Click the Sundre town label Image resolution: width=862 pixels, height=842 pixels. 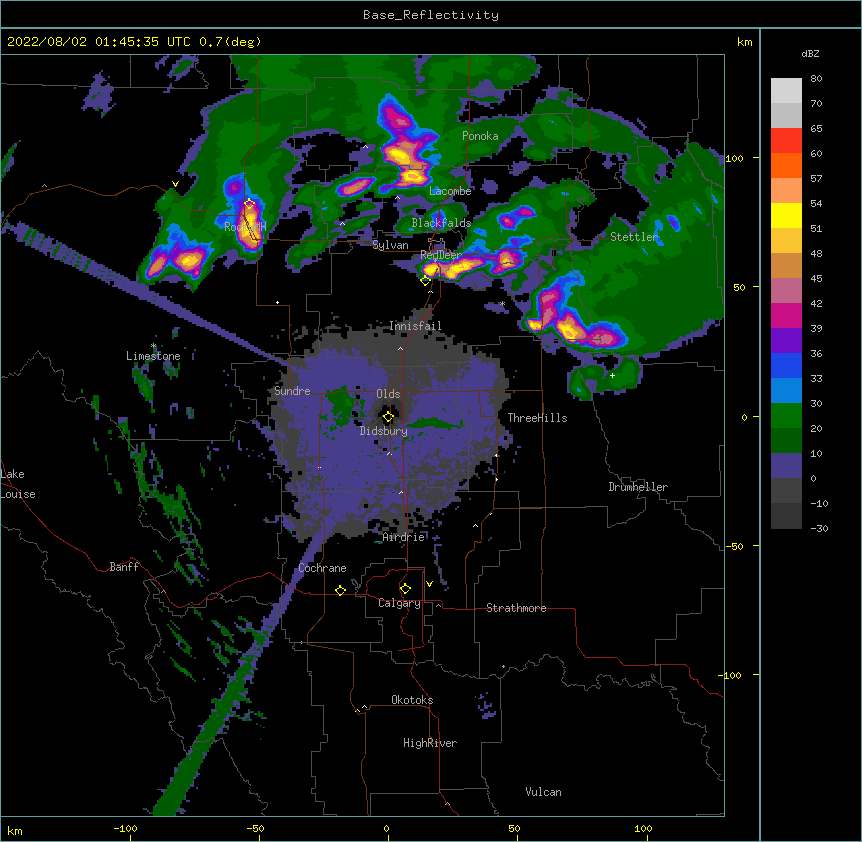[x=292, y=391]
